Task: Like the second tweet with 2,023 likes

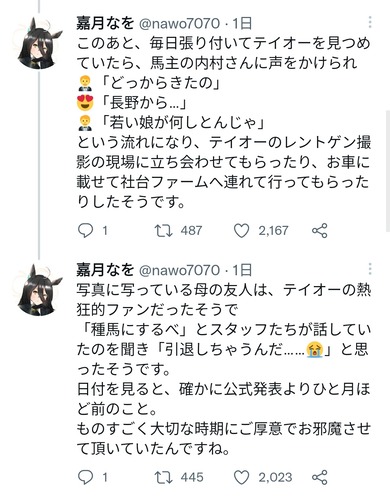Action: point(241,477)
